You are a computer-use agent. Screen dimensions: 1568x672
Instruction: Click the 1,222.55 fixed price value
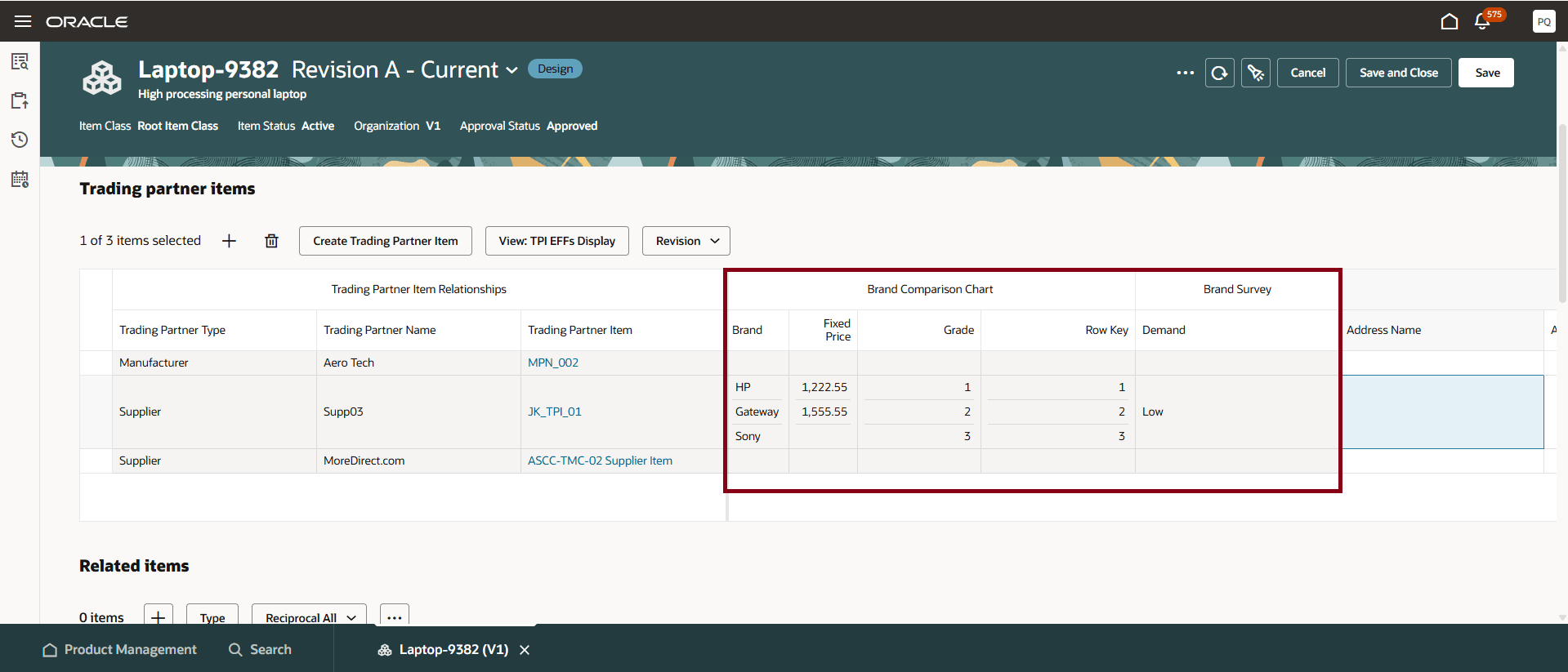click(824, 387)
